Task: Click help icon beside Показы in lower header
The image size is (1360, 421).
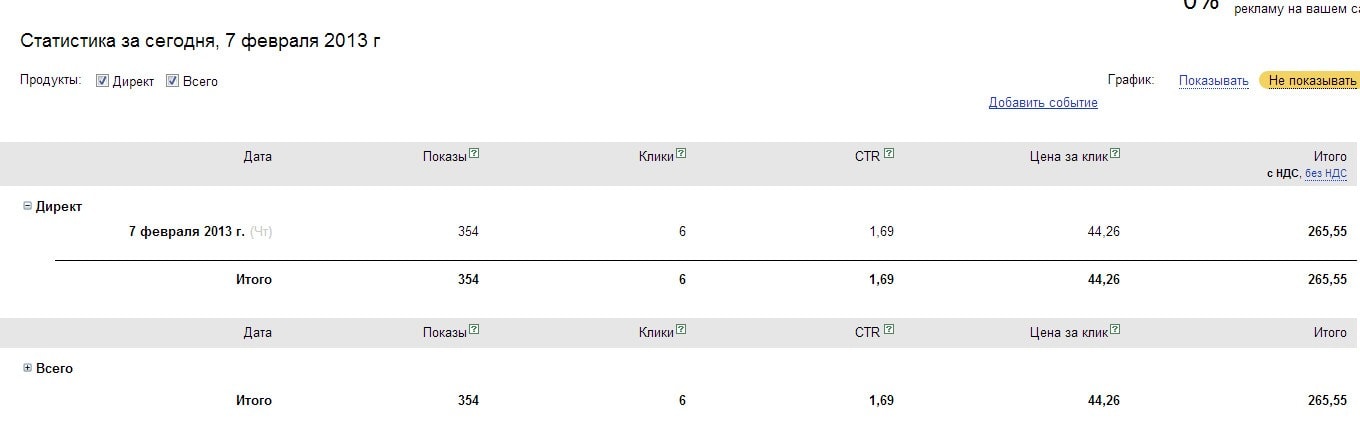Action: click(x=474, y=330)
